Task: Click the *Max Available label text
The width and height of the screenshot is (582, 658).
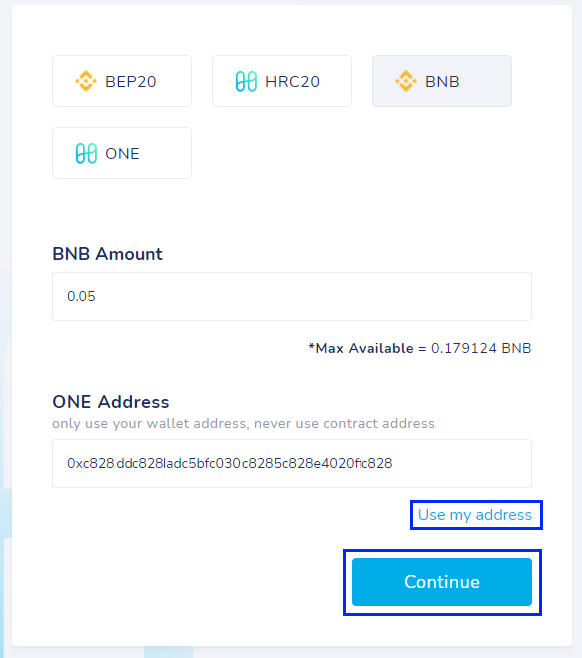Action: 361,348
